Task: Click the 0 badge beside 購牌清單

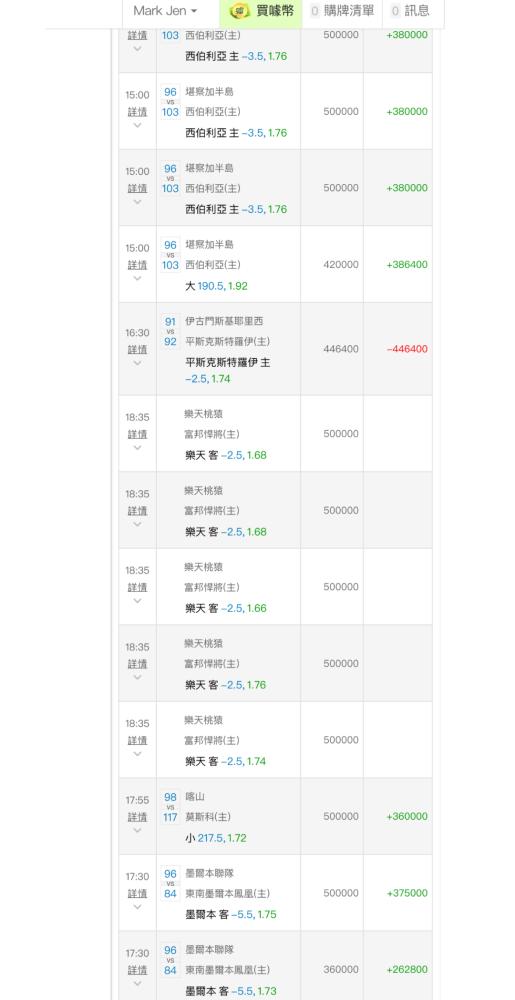Action: (315, 11)
